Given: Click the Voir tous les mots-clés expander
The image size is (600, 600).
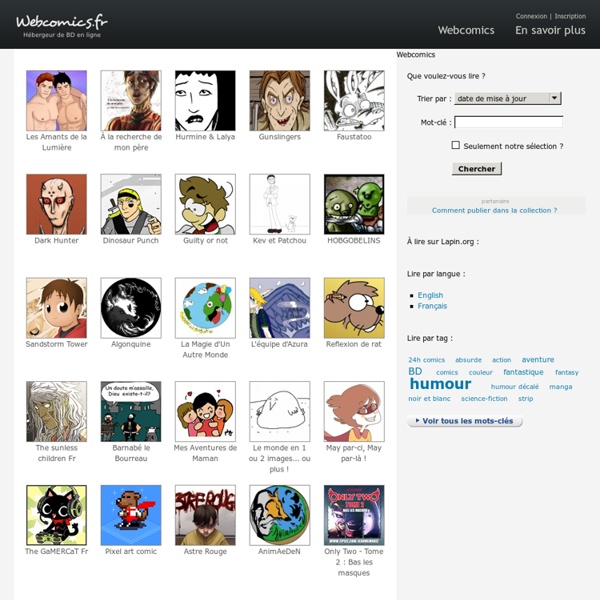Looking at the screenshot, I should [x=465, y=421].
